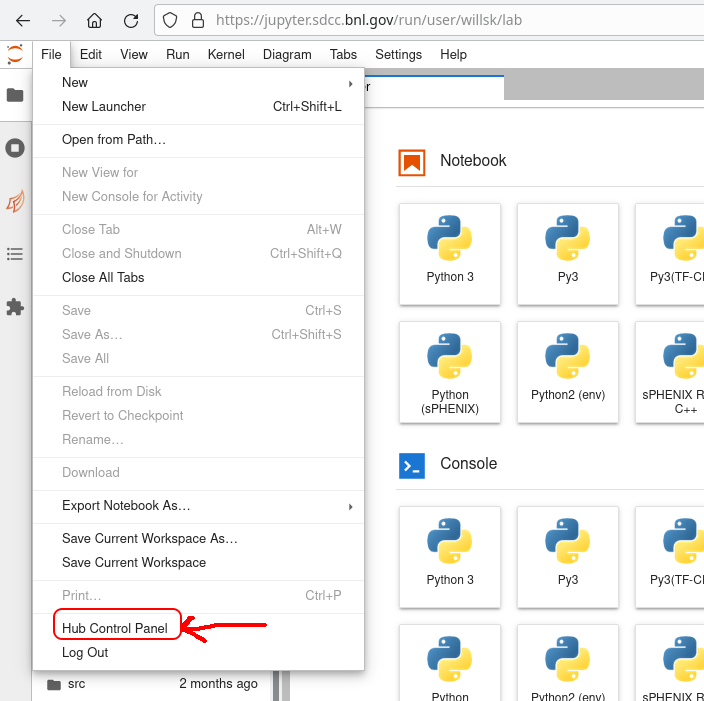Reload the page with the refresh icon
704x701 pixels.
(x=131, y=20)
